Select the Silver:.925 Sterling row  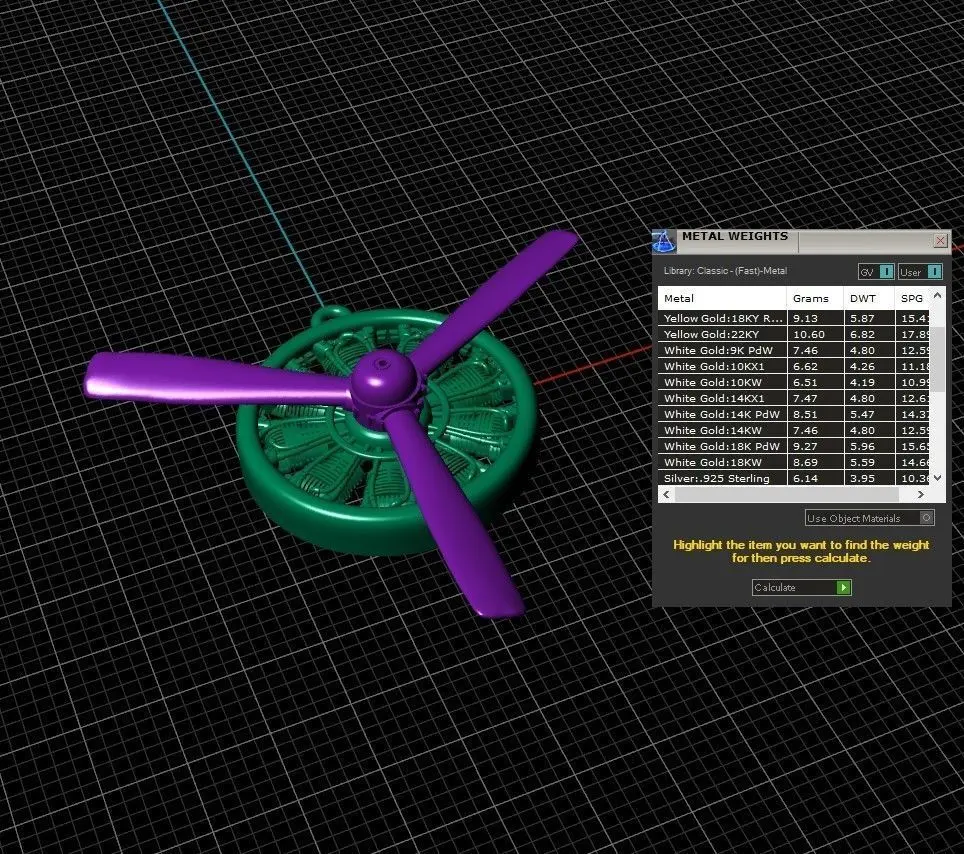794,478
